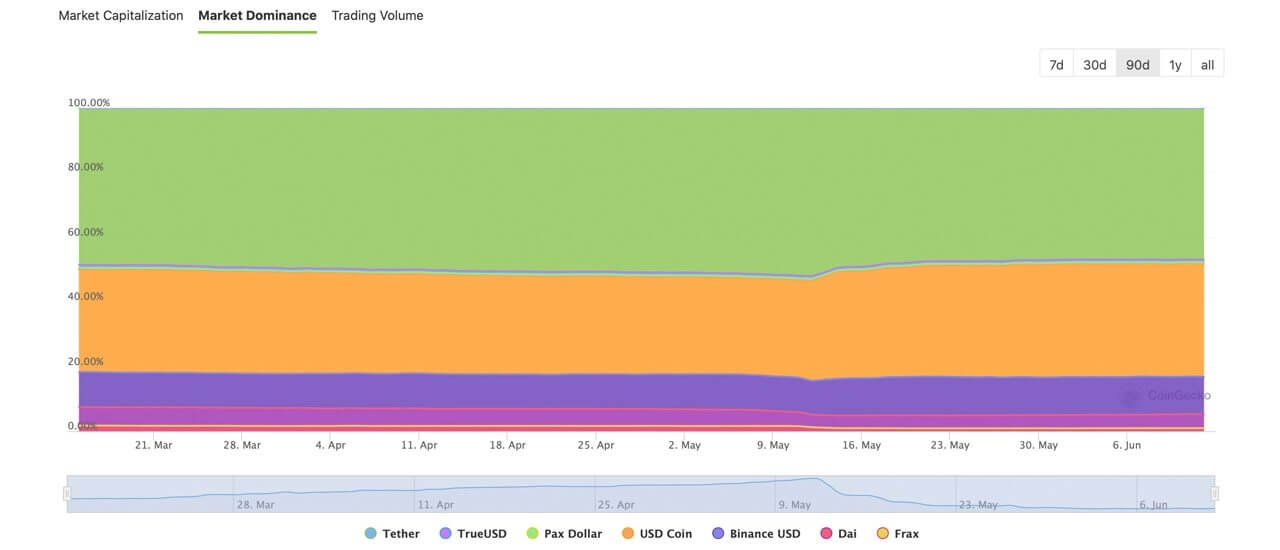Image resolution: width=1280 pixels, height=550 pixels.
Task: Grab the left navigator range handle
Action: (x=67, y=494)
